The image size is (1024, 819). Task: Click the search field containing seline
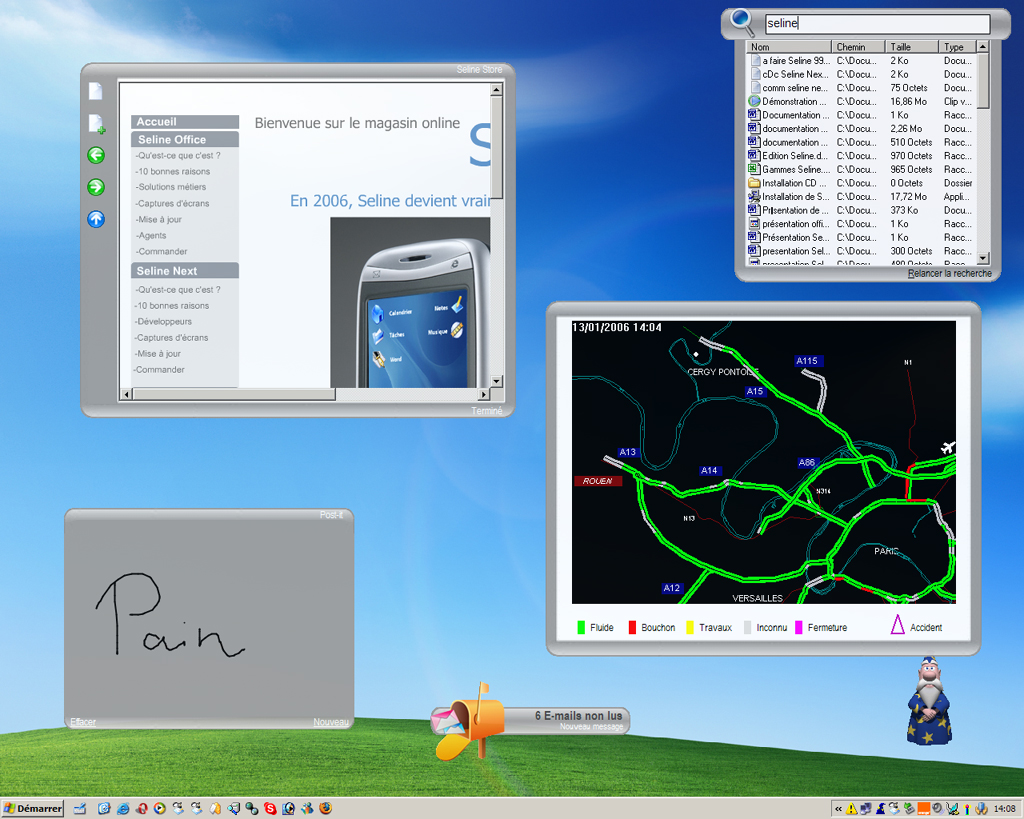pyautogui.click(x=876, y=24)
